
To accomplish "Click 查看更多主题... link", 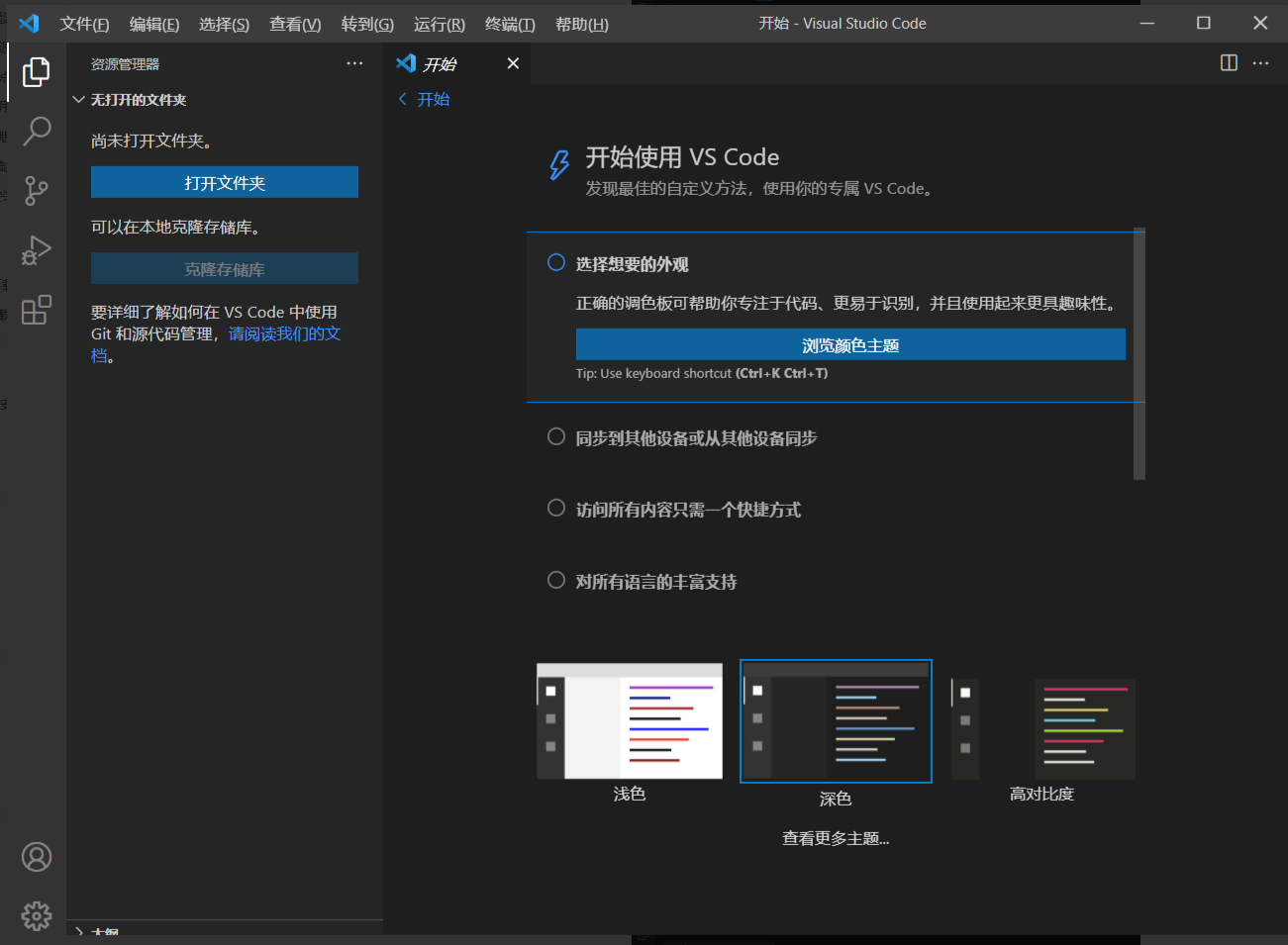I will (x=836, y=838).
